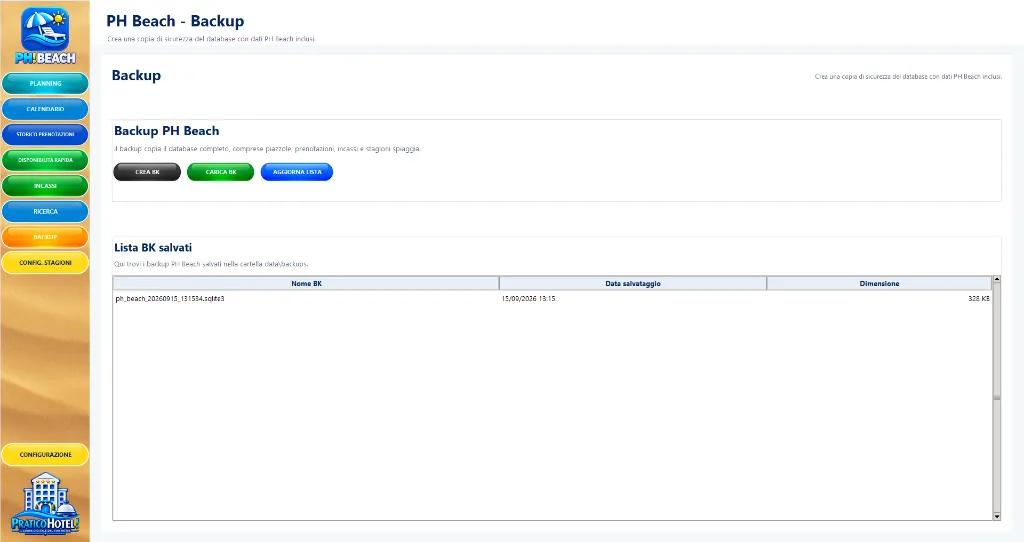Click the list scrollbar down arrow
The image size is (1024, 542).
(997, 517)
